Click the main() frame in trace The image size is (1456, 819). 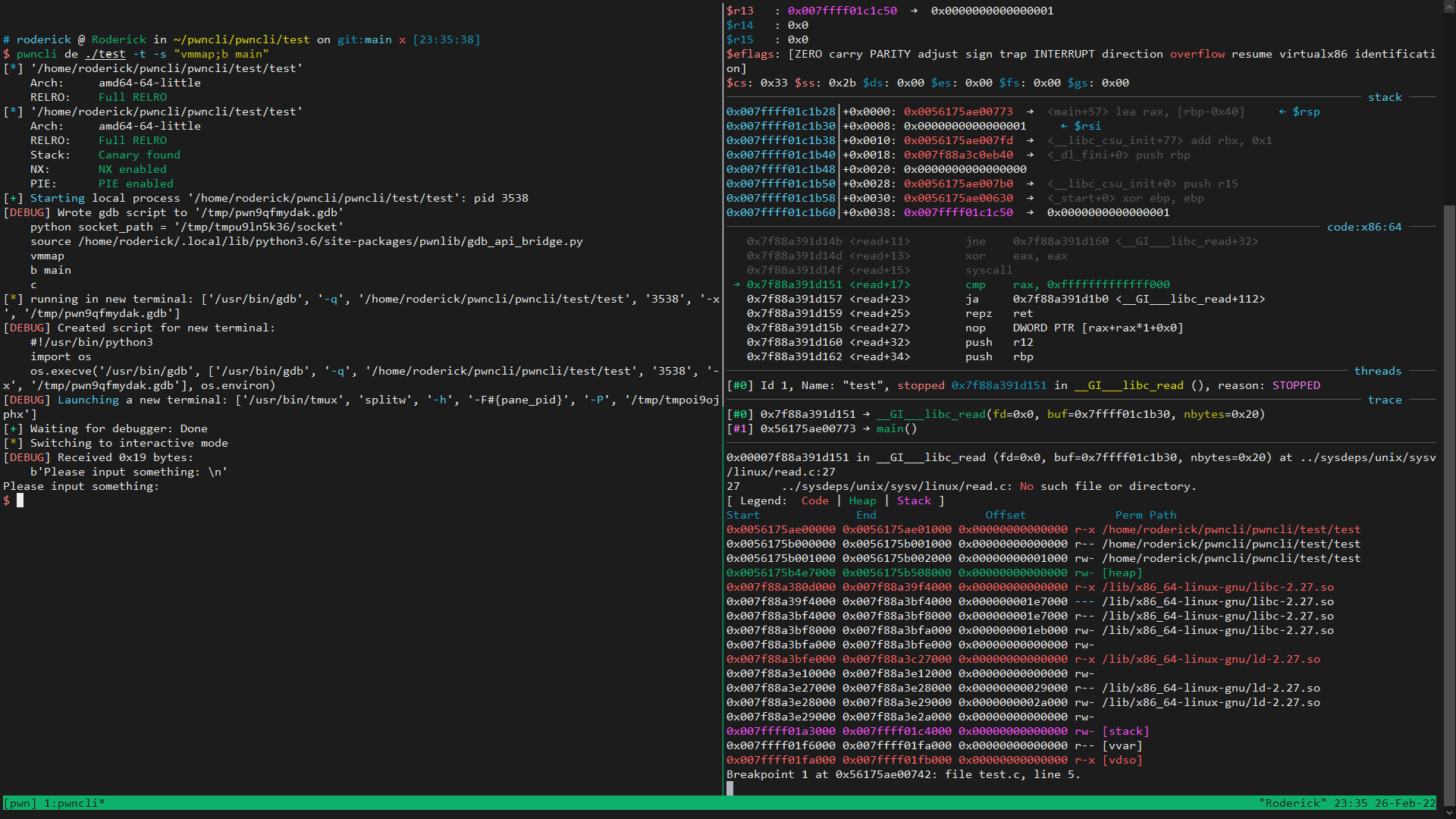[x=896, y=428]
